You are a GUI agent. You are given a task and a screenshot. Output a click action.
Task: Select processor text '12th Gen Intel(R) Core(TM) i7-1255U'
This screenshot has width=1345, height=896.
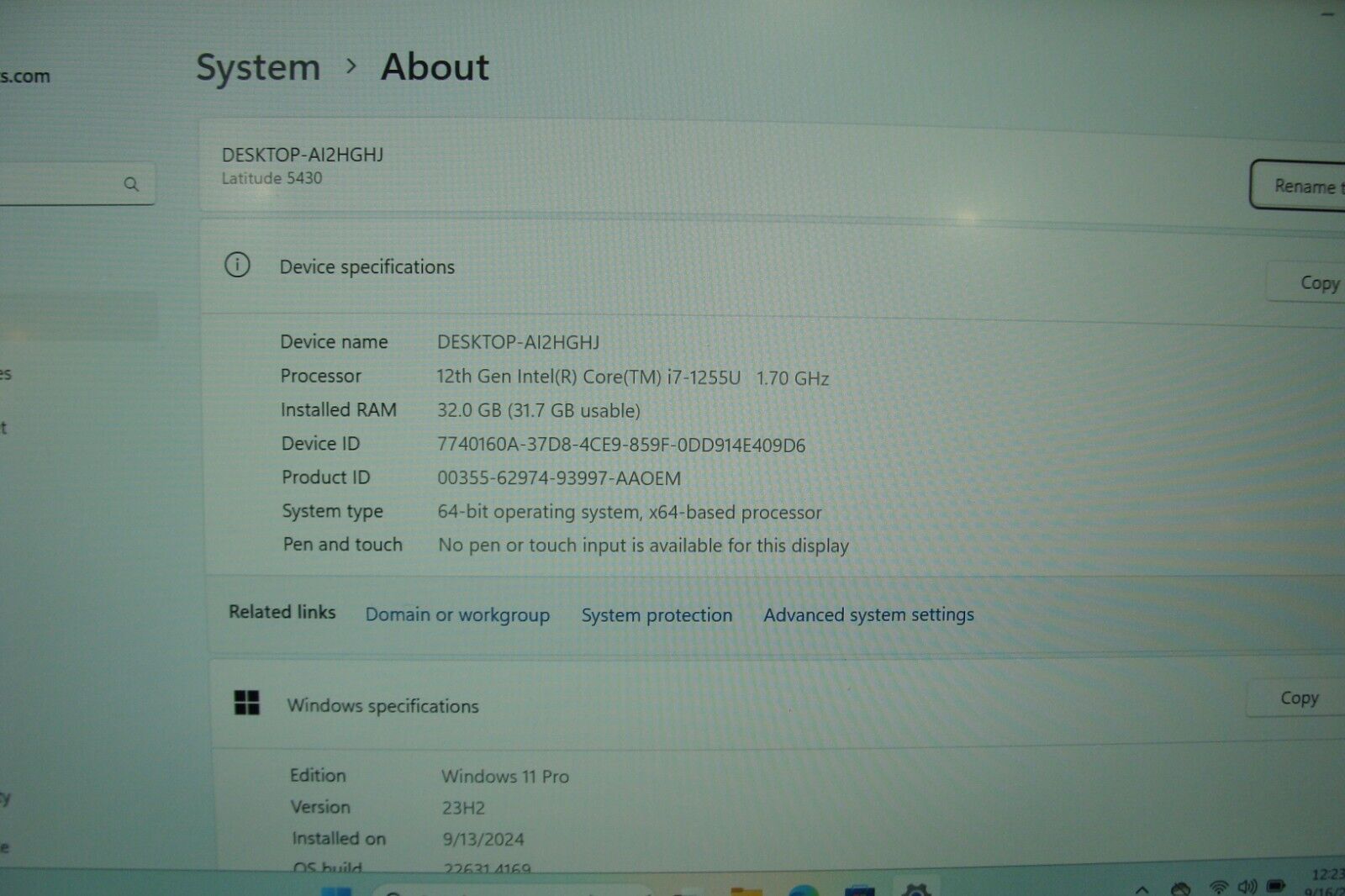(x=588, y=377)
